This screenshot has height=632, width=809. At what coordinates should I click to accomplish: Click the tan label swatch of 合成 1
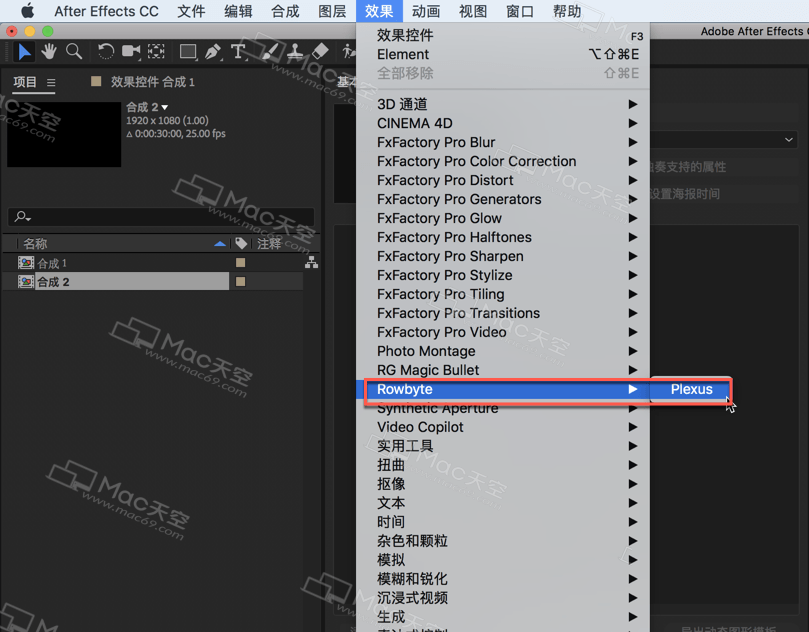[240, 263]
